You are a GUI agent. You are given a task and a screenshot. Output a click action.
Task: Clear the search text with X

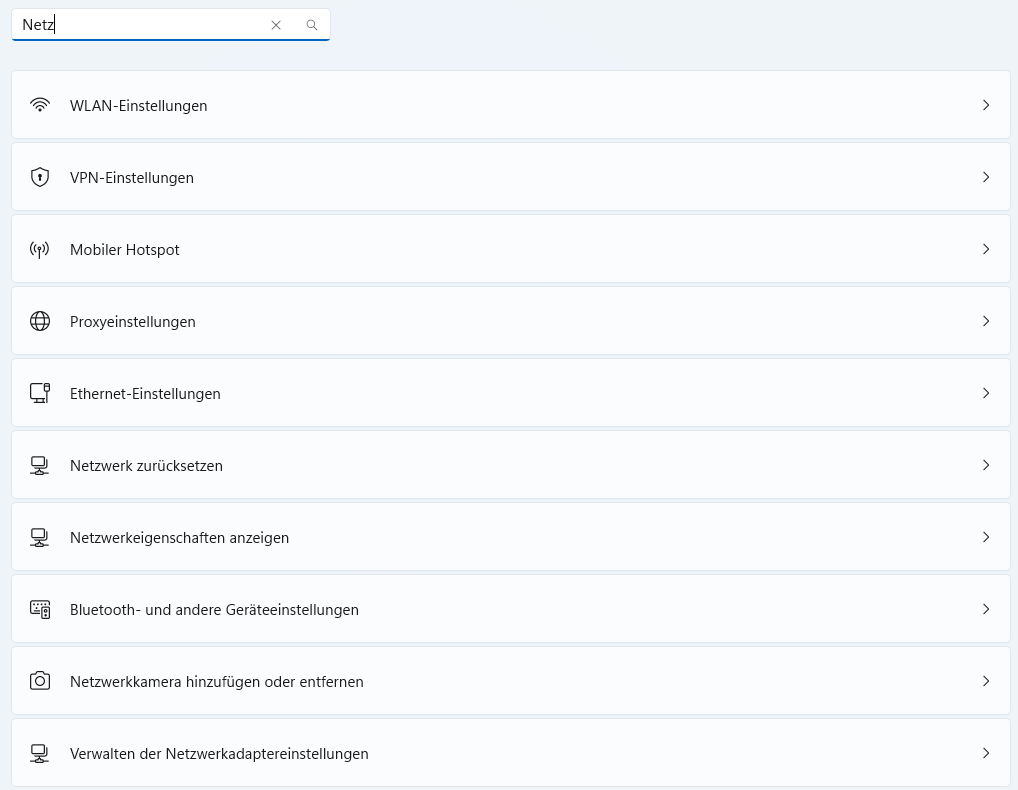276,25
